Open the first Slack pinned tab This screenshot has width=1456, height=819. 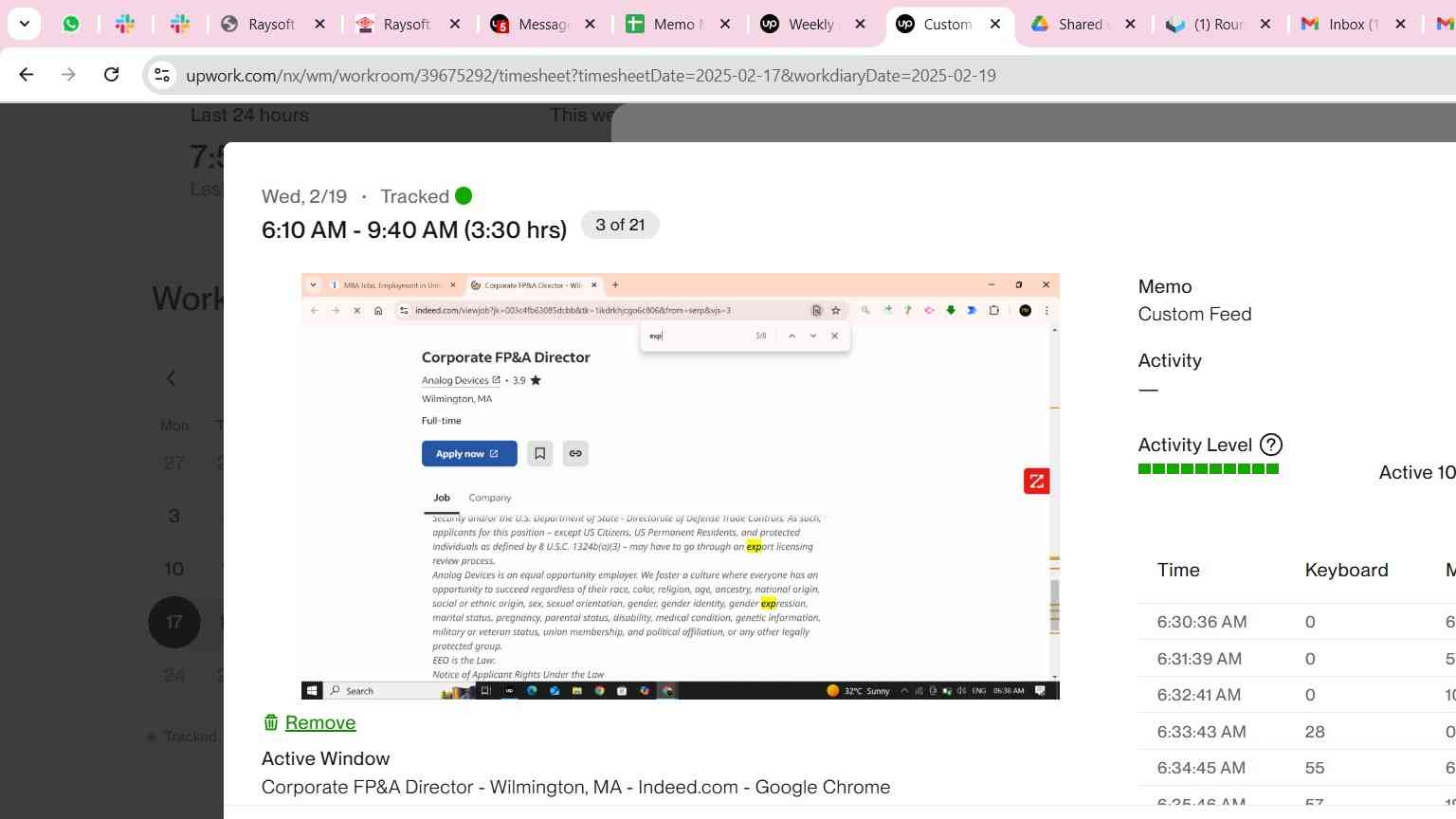[125, 24]
